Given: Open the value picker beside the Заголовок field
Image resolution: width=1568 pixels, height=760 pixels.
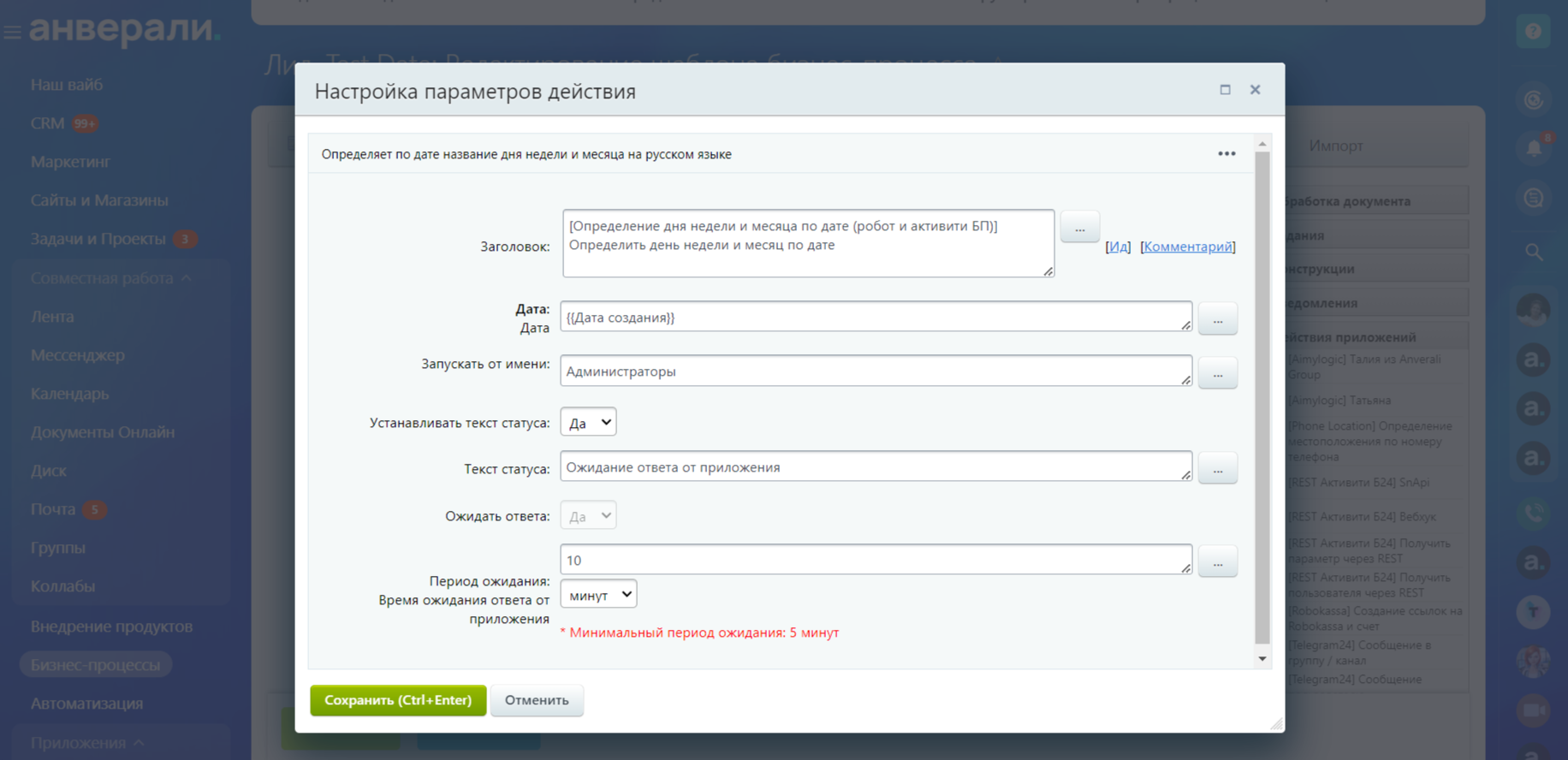Looking at the screenshot, I should point(1079,229).
